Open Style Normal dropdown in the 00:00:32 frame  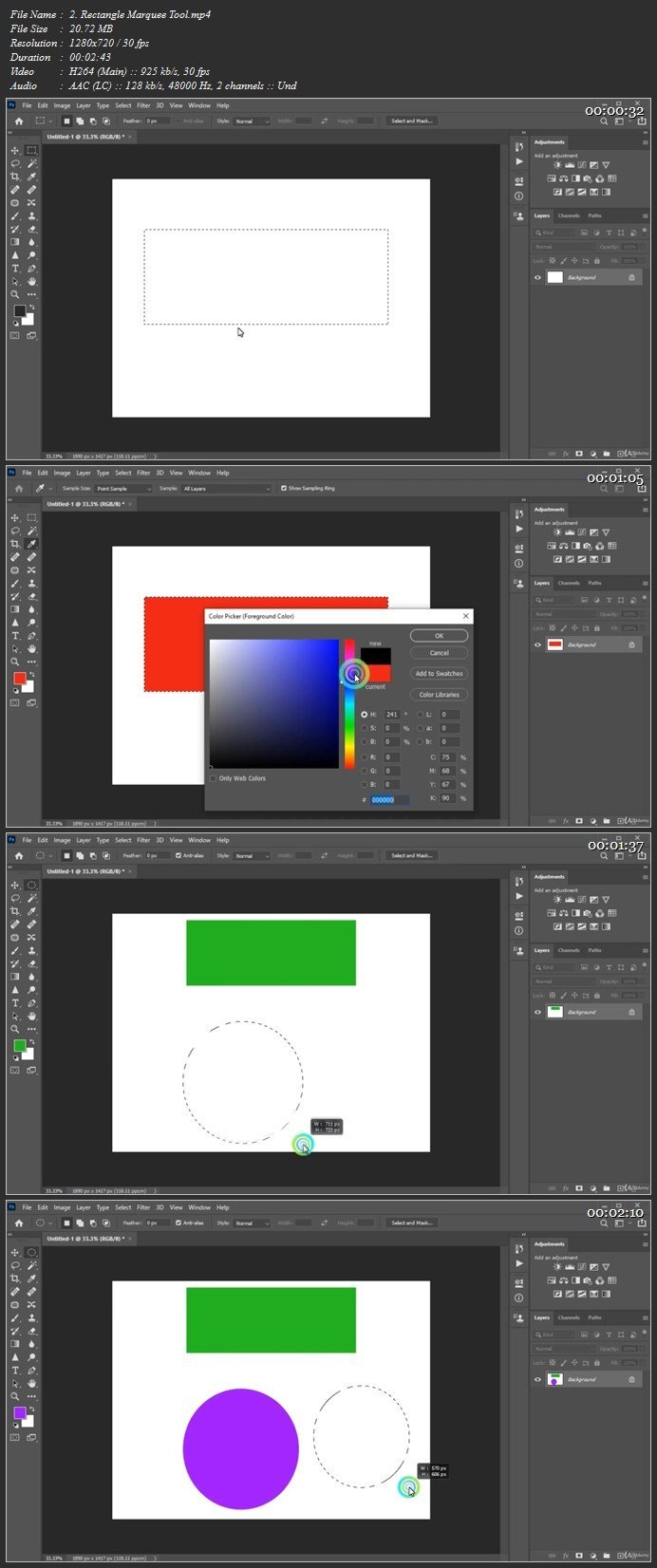tap(253, 121)
